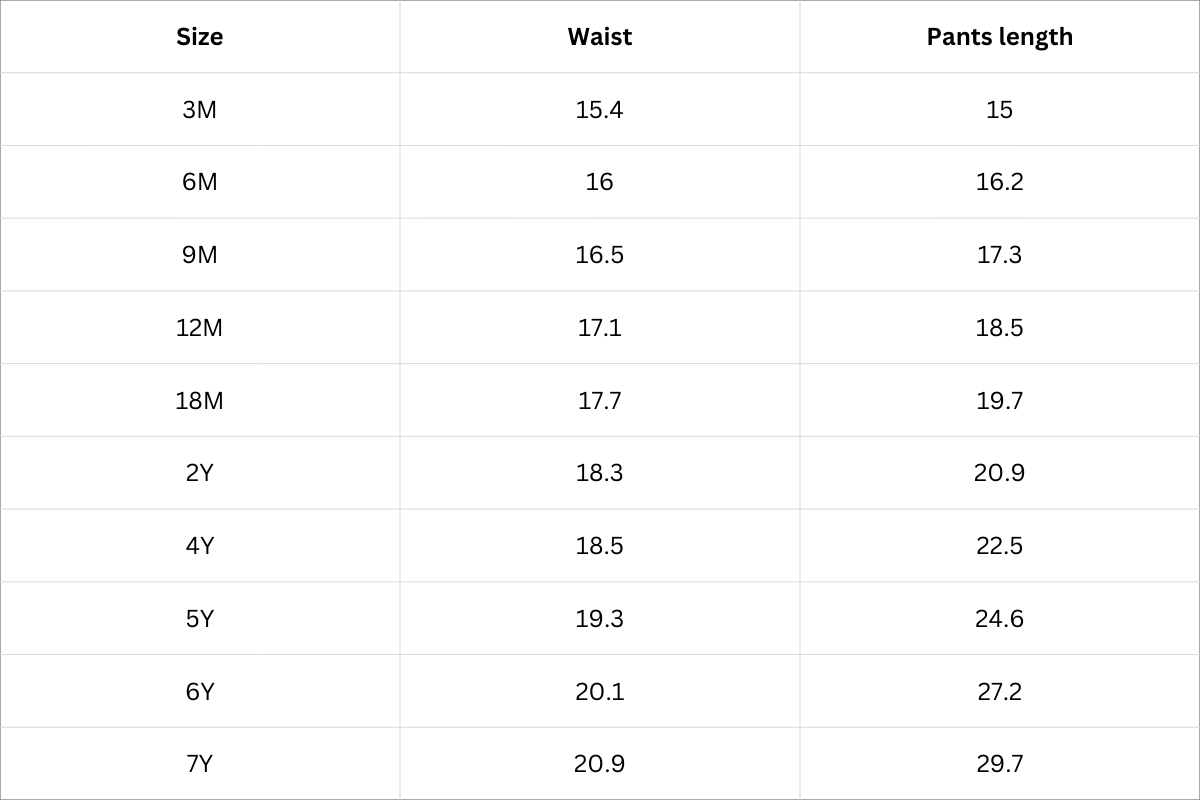Select the 7Y size cell
The height and width of the screenshot is (800, 1200).
click(200, 764)
